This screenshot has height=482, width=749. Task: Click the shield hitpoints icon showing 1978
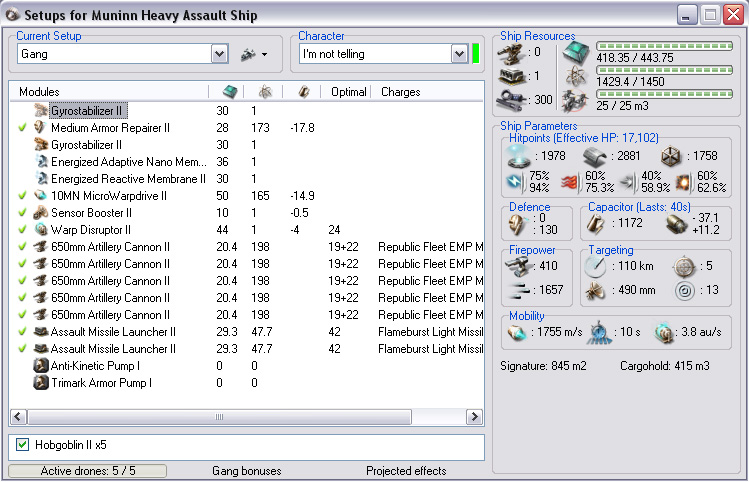pyautogui.click(x=518, y=156)
